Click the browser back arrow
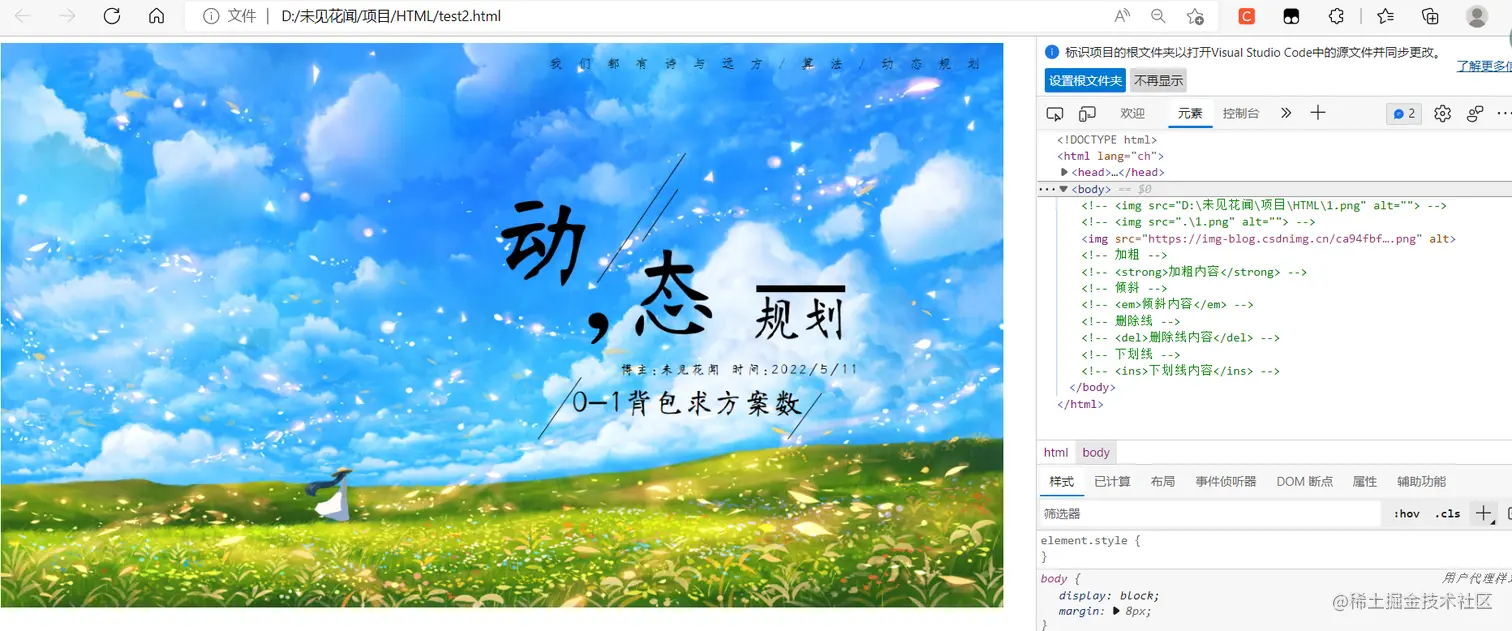The image size is (1512, 631). pyautogui.click(x=22, y=16)
